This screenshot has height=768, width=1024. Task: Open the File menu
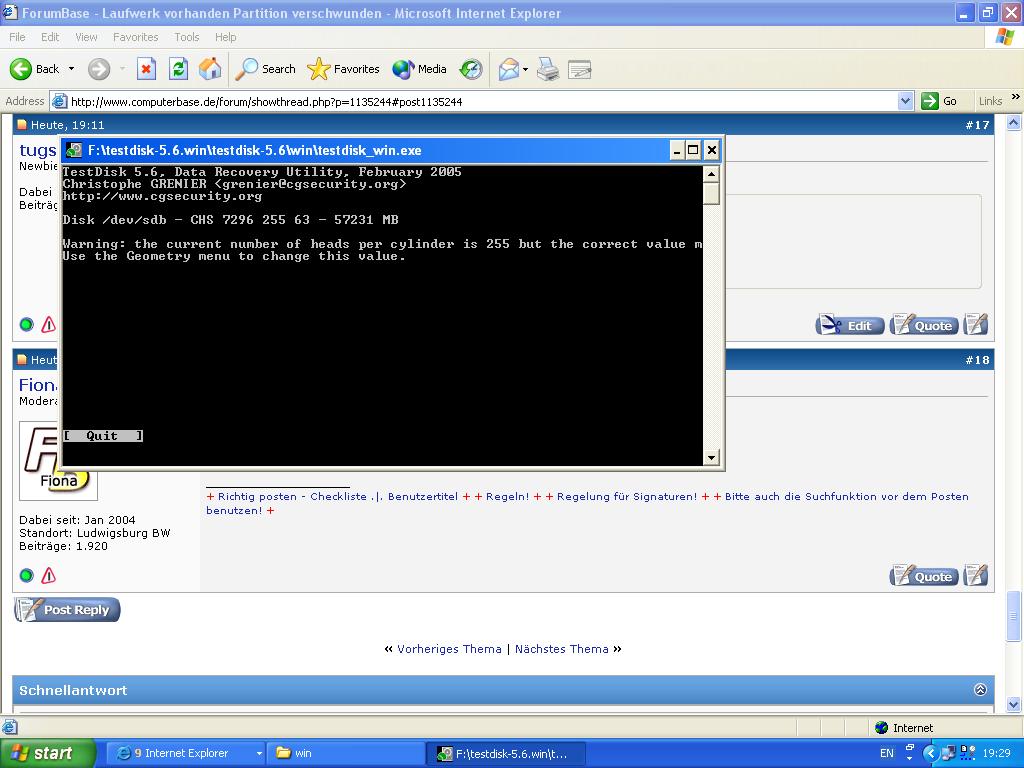point(17,37)
